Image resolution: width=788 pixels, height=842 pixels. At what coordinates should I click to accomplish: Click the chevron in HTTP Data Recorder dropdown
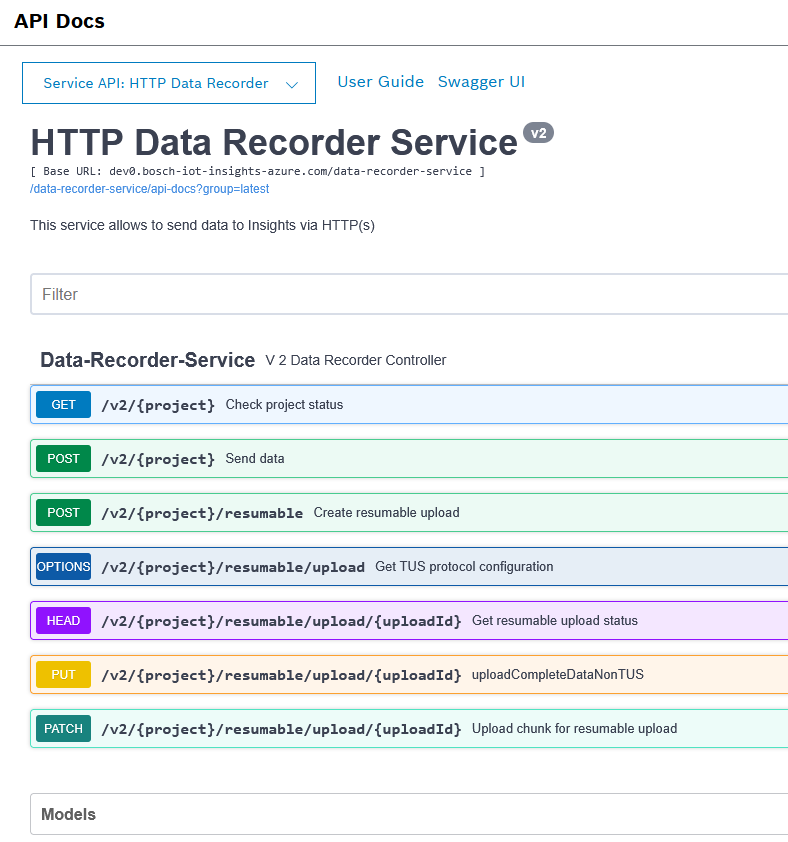click(x=292, y=85)
